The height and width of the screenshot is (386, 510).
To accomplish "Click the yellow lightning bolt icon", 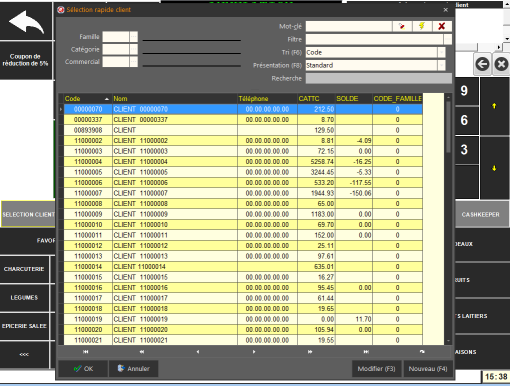I will click(422, 26).
